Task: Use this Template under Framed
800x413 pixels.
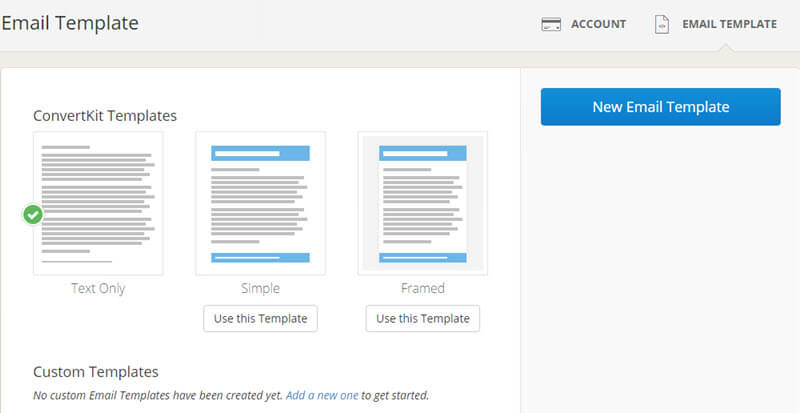Action: 422,319
